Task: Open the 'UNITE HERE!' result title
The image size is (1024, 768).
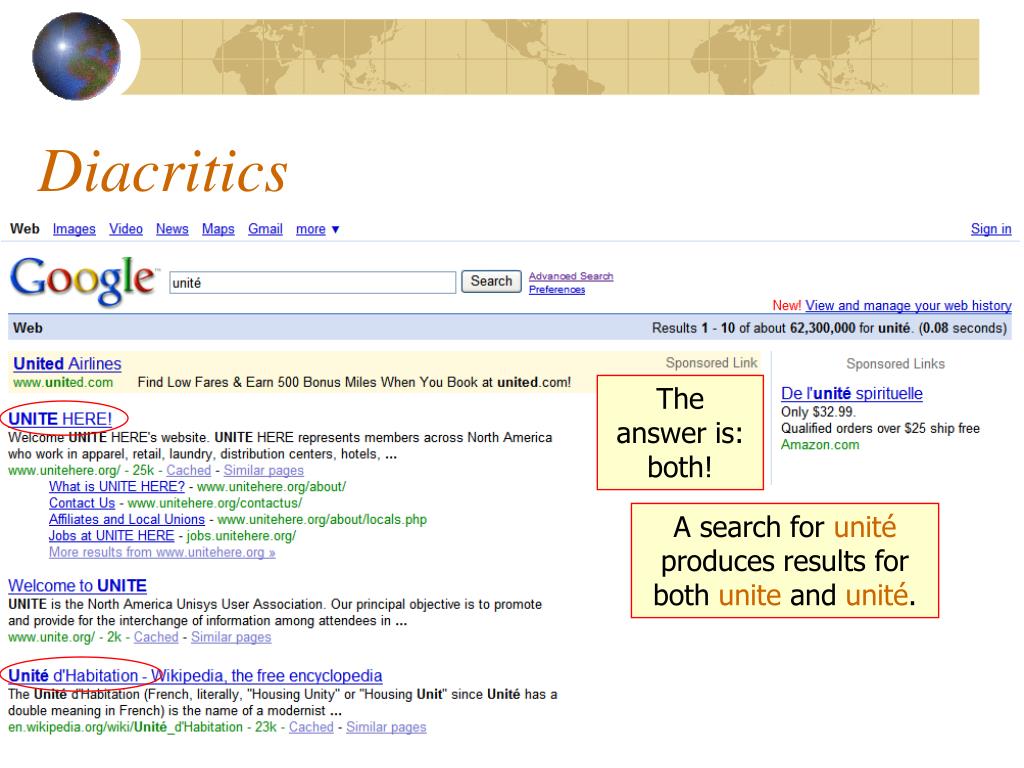Action: [60, 419]
